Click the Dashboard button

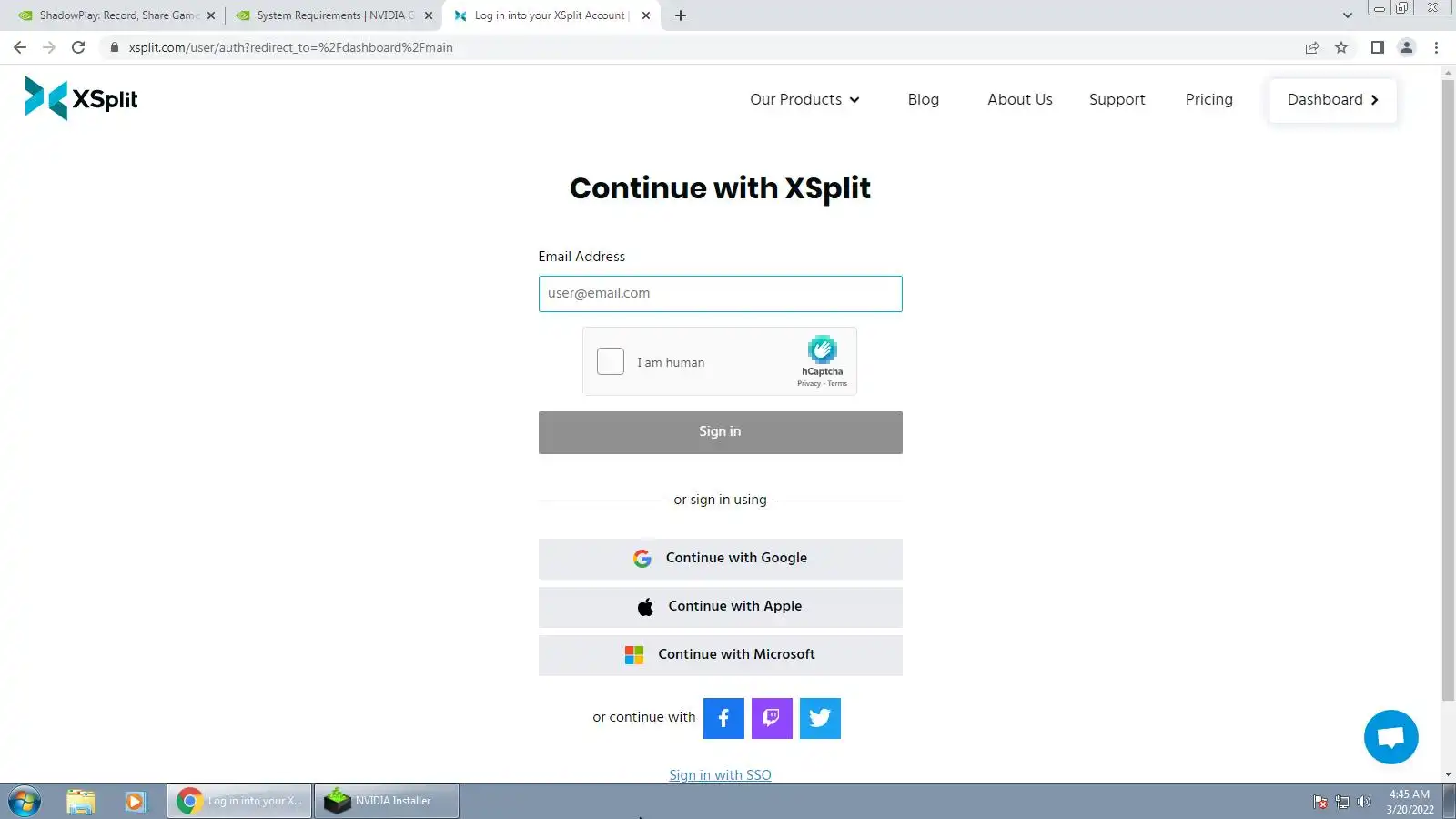tap(1333, 99)
